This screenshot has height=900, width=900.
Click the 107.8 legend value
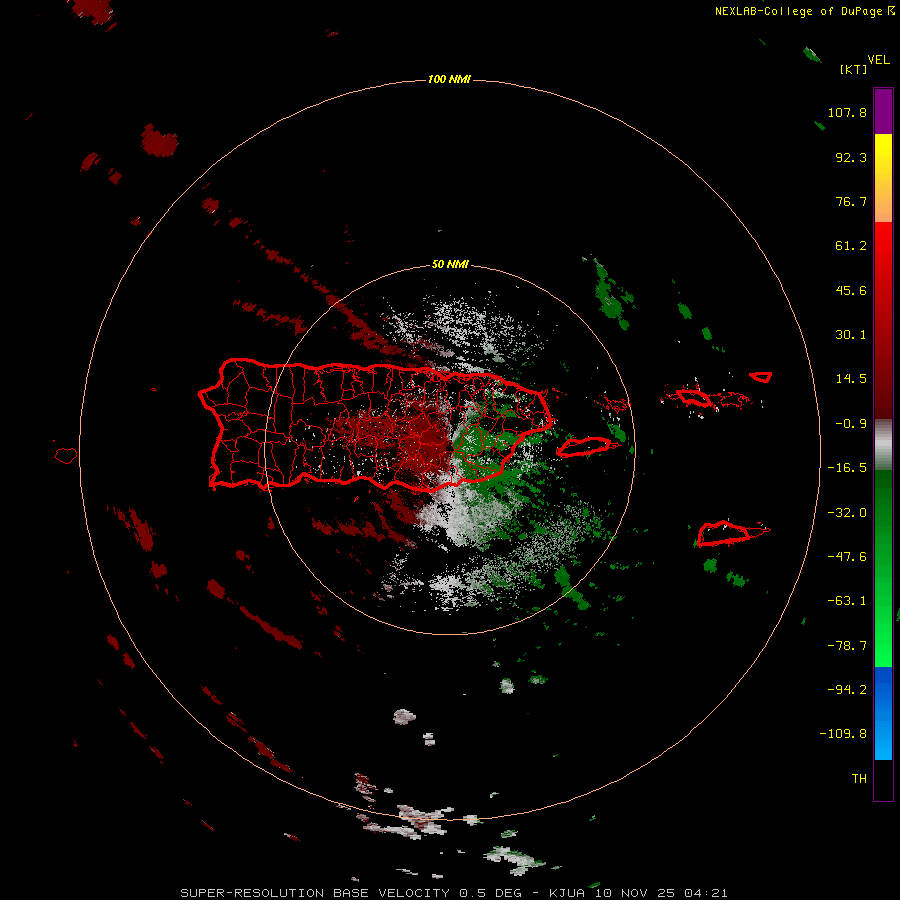point(847,112)
